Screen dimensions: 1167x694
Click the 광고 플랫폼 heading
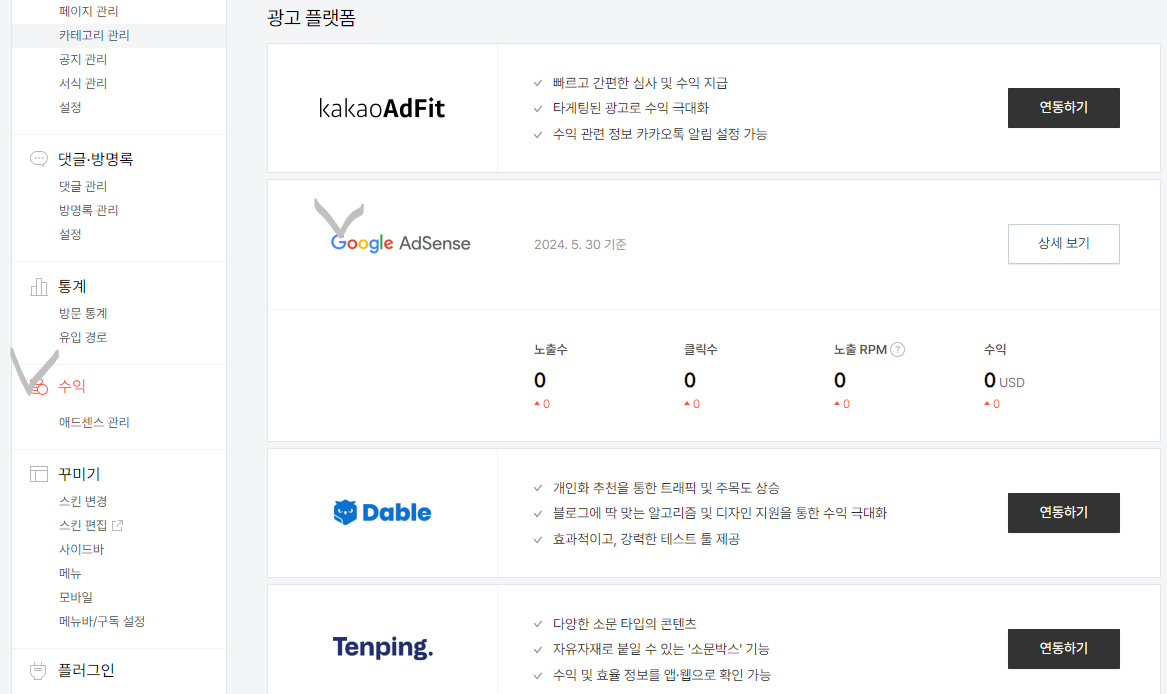(311, 18)
